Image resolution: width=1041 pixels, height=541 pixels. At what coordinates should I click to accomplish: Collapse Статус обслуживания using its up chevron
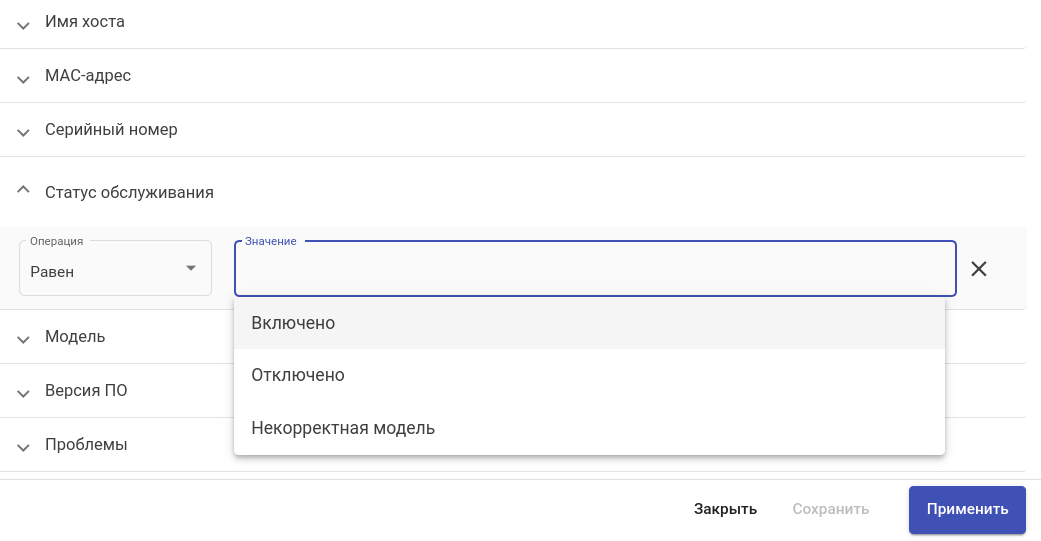coord(24,191)
